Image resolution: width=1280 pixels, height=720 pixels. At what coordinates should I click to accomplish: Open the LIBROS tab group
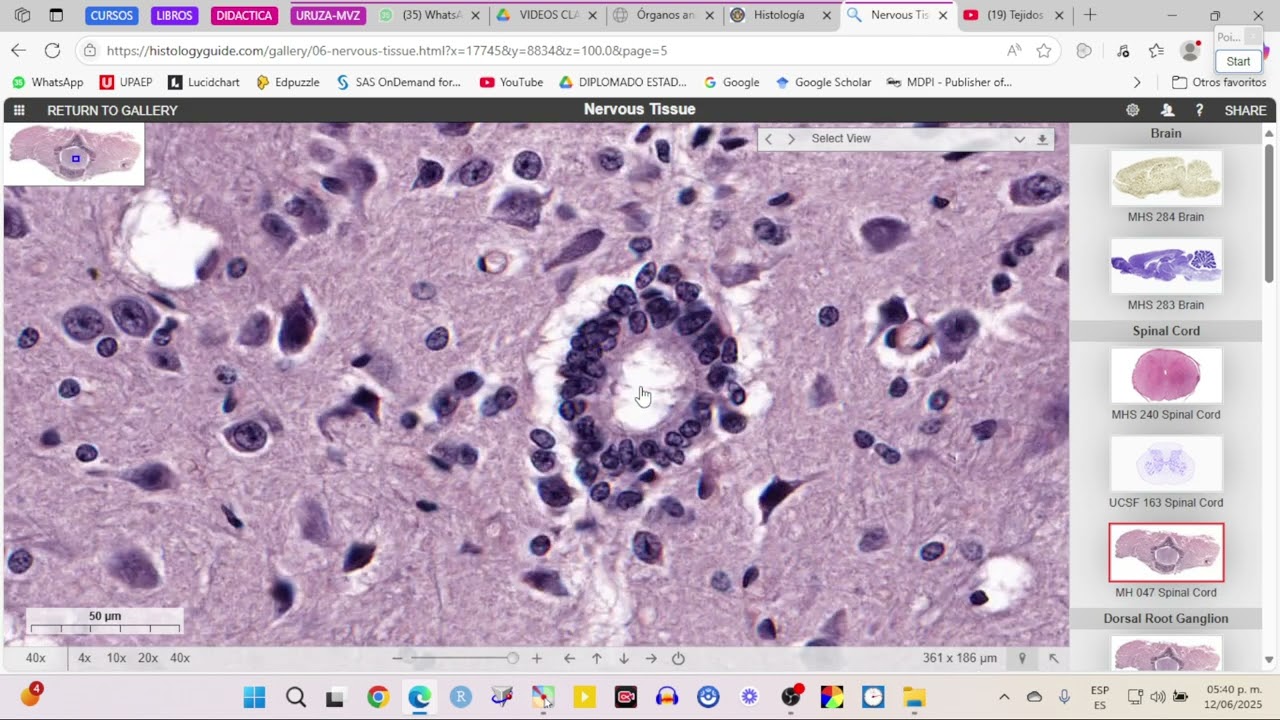[x=174, y=15]
